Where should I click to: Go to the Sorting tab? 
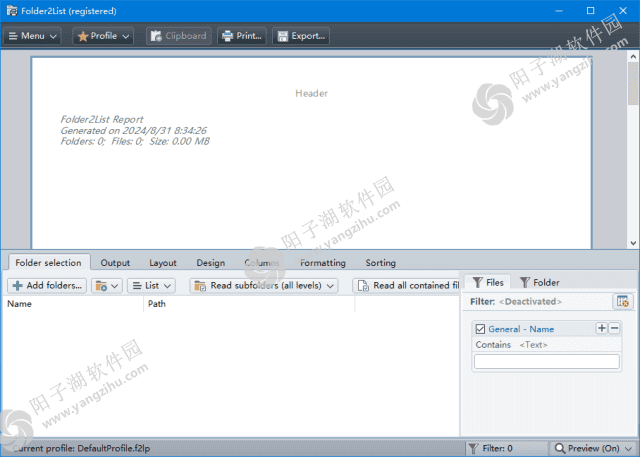380,263
